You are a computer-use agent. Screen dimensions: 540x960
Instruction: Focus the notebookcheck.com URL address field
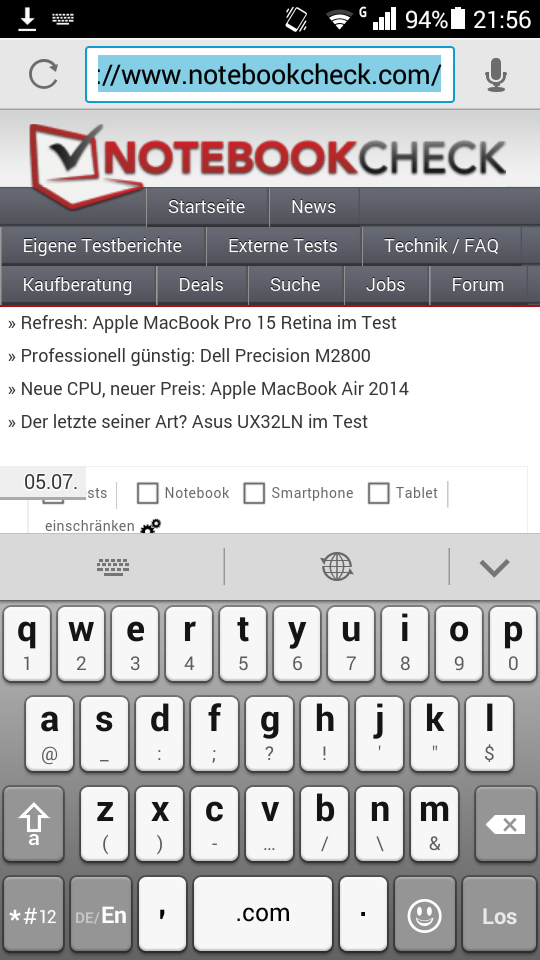[269, 75]
